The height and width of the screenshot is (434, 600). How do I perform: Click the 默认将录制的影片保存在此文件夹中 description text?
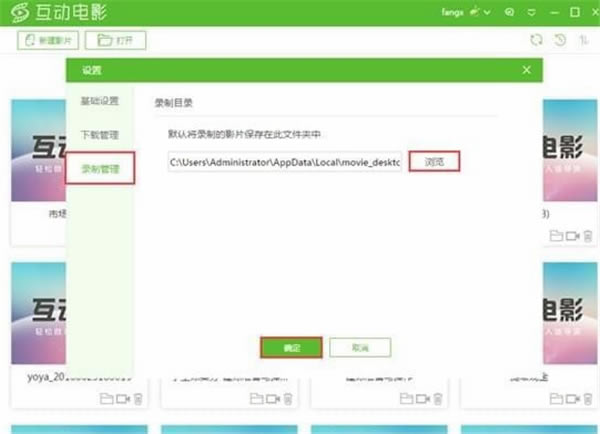point(244,134)
